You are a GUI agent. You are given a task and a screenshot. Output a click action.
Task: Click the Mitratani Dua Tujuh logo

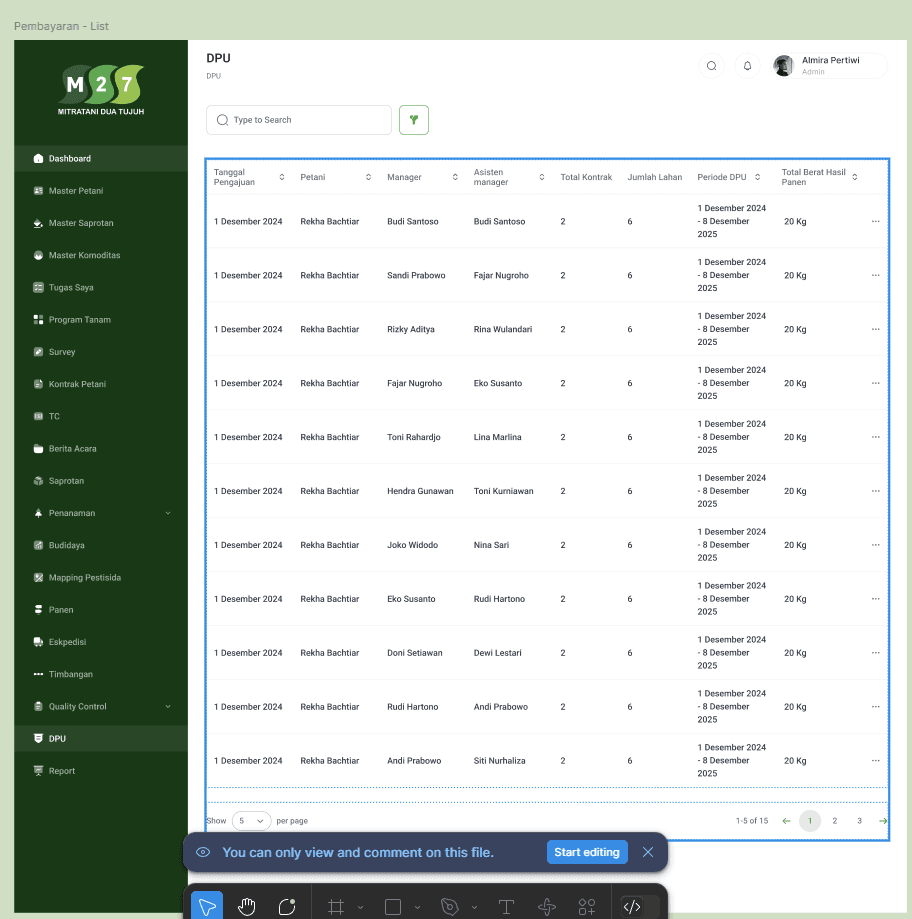tap(101, 90)
